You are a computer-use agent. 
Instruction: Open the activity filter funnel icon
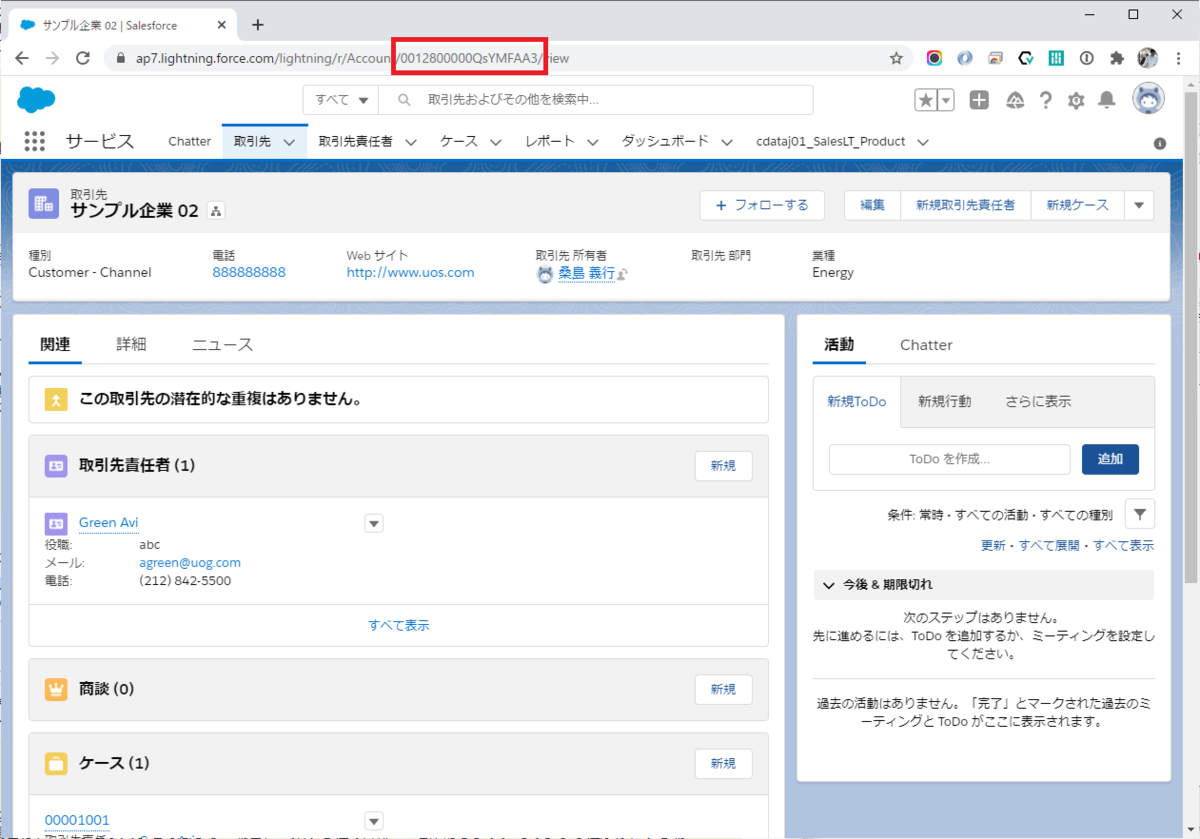pos(1140,514)
